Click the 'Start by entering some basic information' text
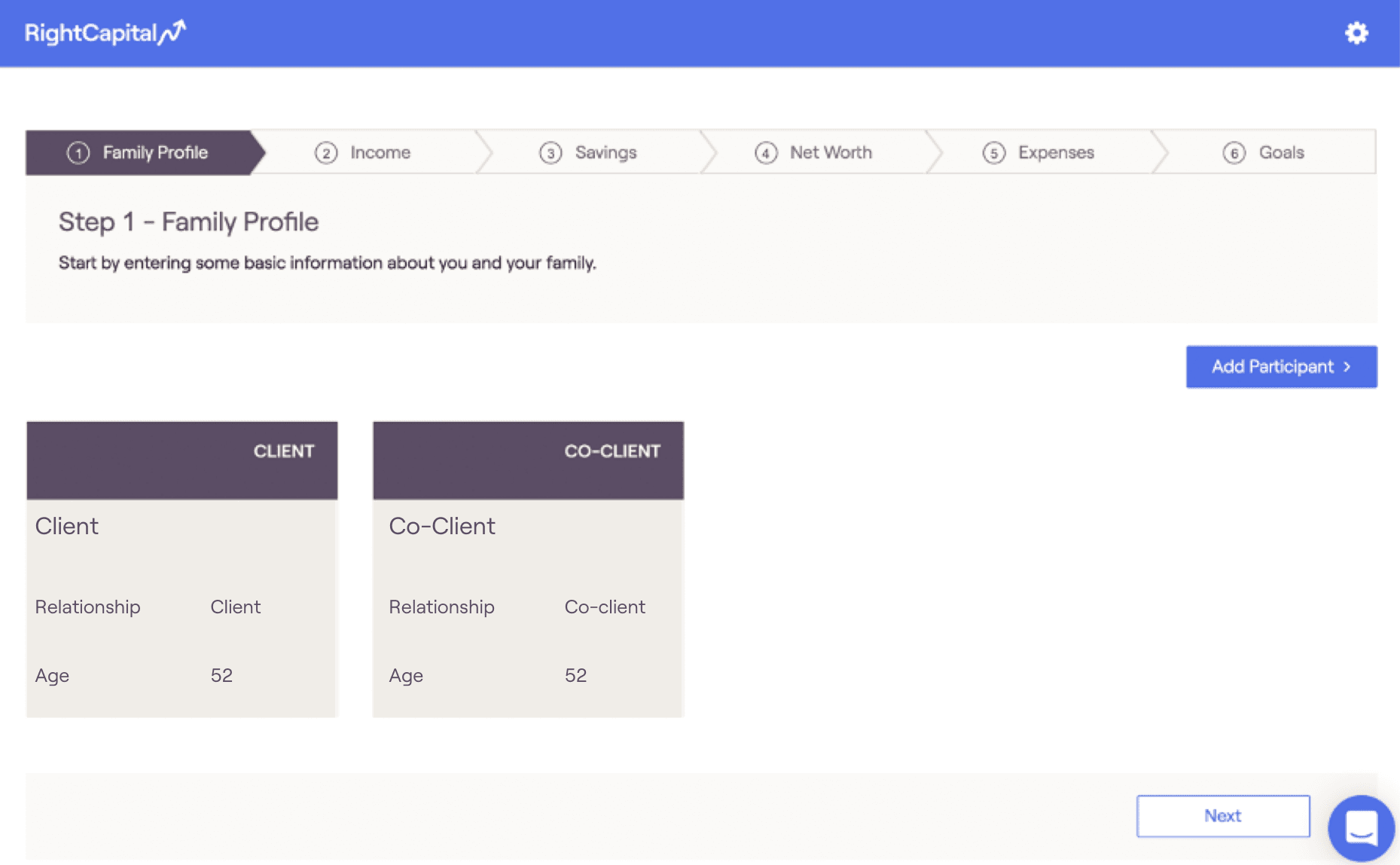This screenshot has height=865, width=1400. tap(328, 263)
